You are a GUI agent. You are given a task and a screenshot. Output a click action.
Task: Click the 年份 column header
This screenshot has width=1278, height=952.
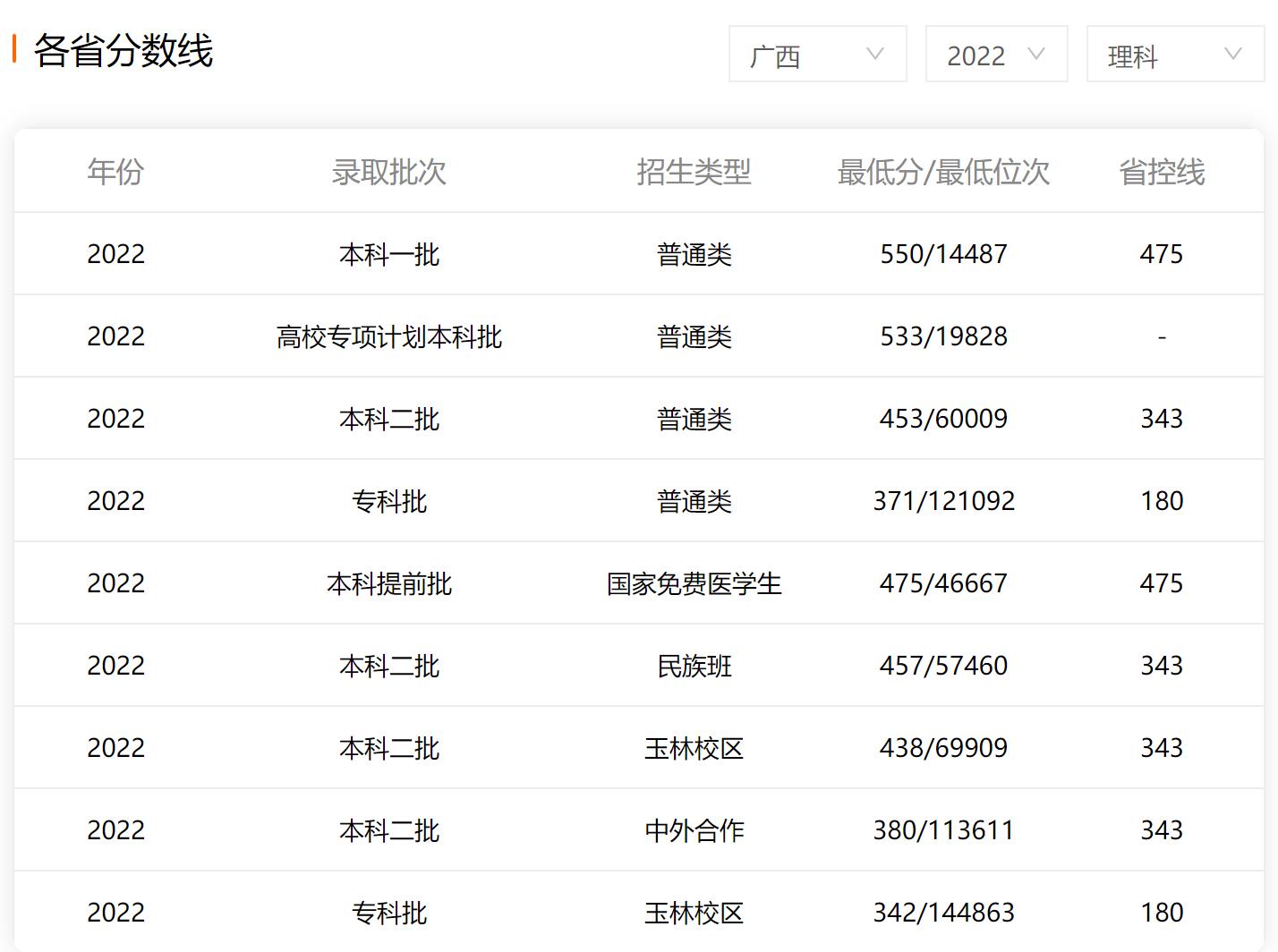coord(115,171)
